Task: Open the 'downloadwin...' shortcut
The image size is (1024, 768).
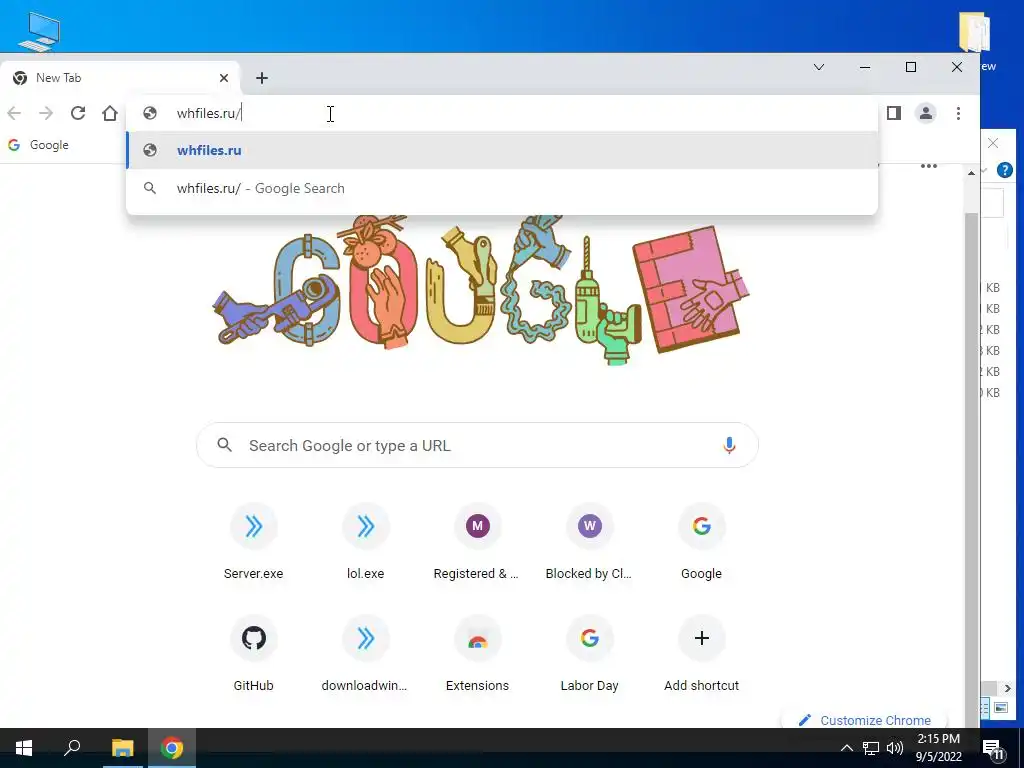Action: tap(366, 654)
